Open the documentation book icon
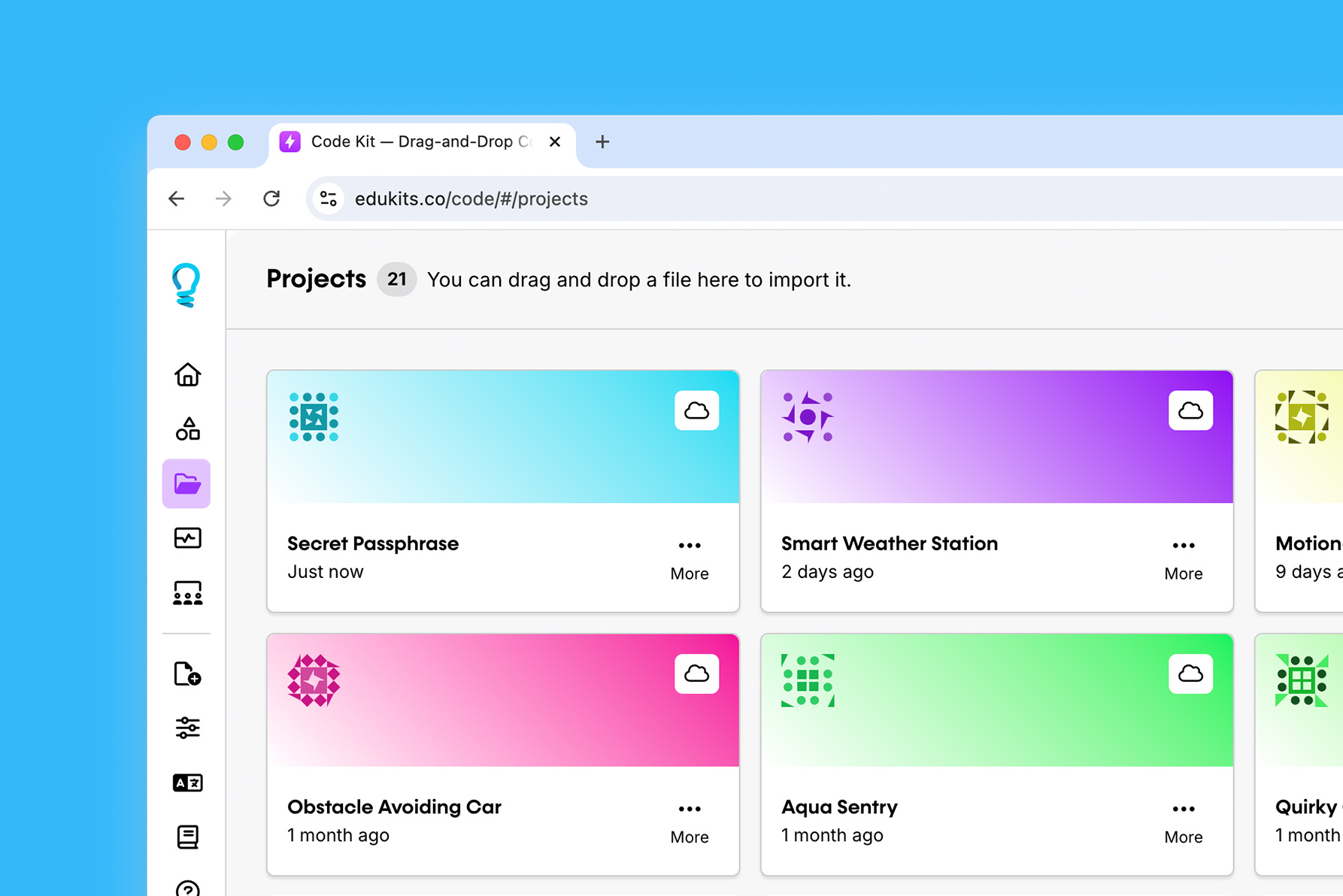The width and height of the screenshot is (1343, 896). tap(187, 837)
